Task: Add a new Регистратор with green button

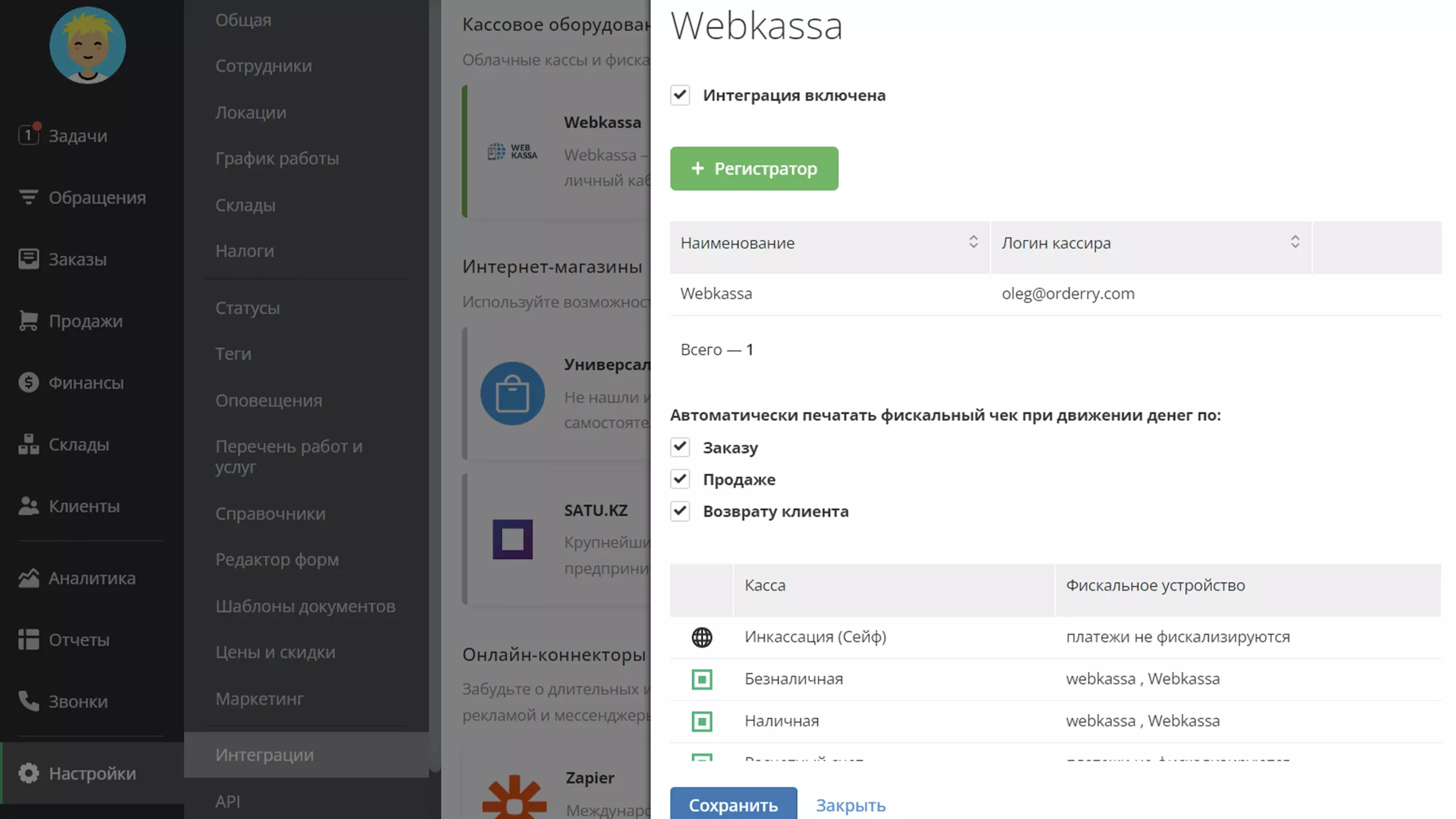Action: (754, 168)
